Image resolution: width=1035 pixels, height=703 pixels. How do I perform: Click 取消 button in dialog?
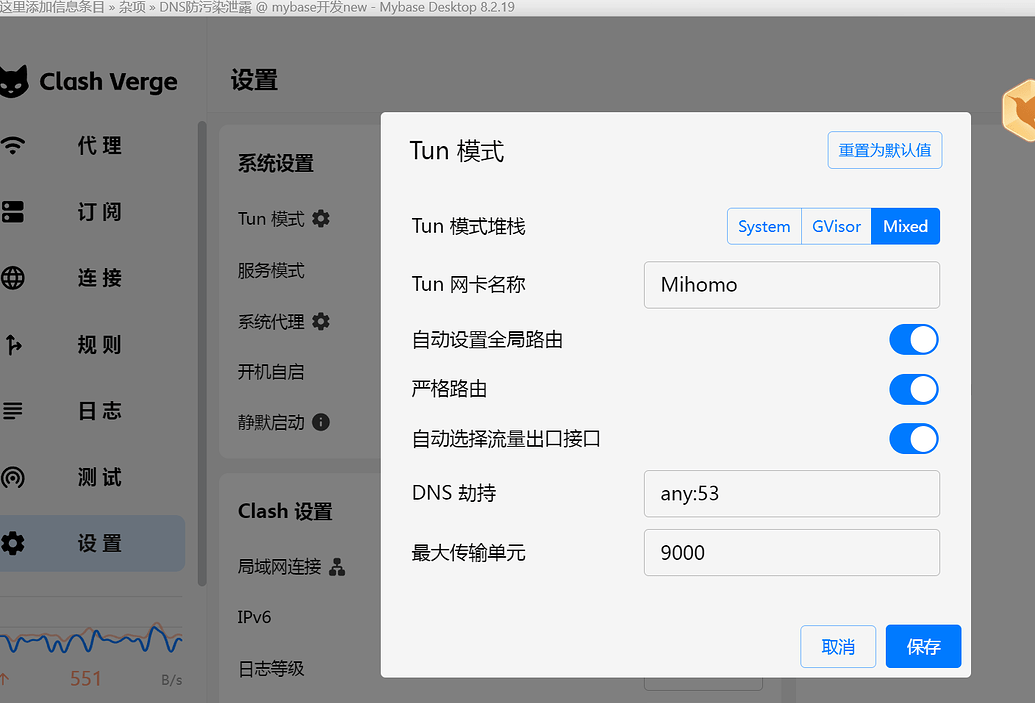point(838,646)
